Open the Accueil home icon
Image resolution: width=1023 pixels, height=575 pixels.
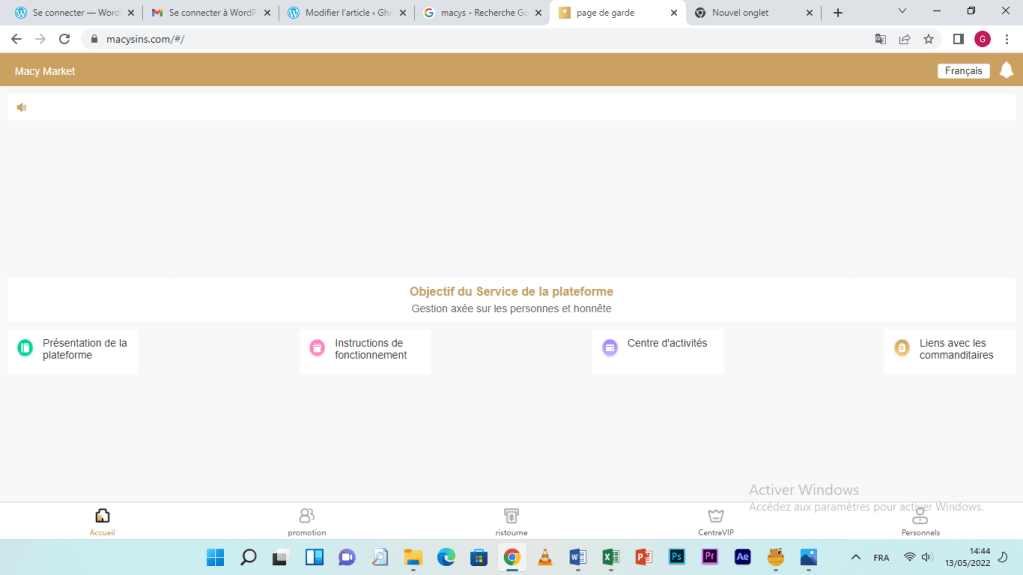tap(102, 516)
